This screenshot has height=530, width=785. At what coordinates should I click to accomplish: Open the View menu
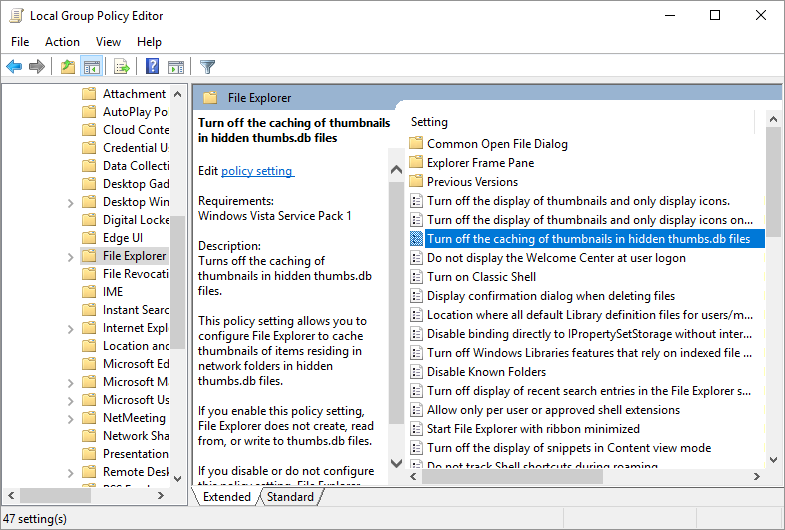[108, 42]
